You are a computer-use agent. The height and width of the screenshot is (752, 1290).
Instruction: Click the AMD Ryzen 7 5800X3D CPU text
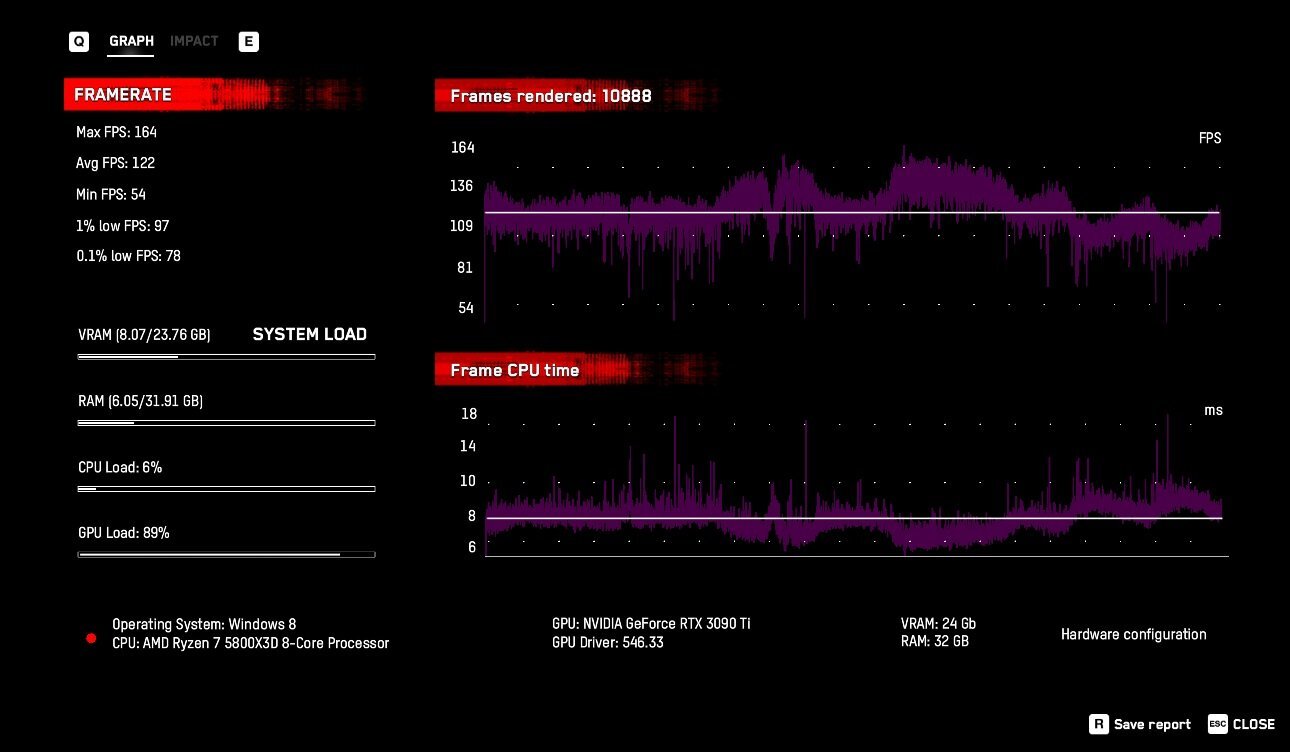(250, 643)
